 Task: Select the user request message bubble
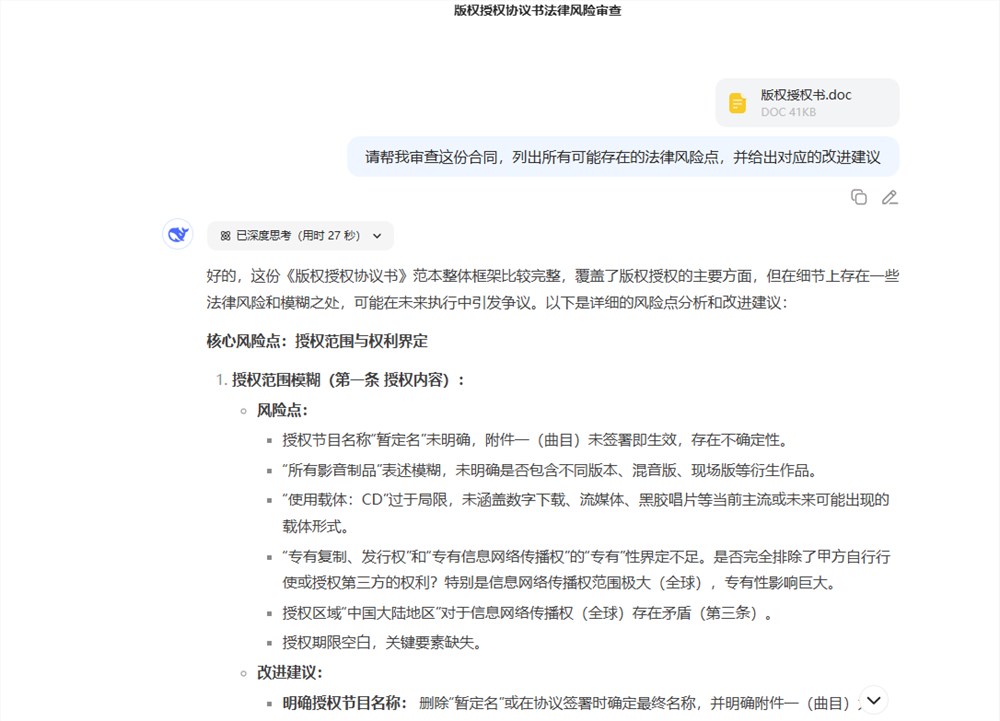(x=622, y=157)
